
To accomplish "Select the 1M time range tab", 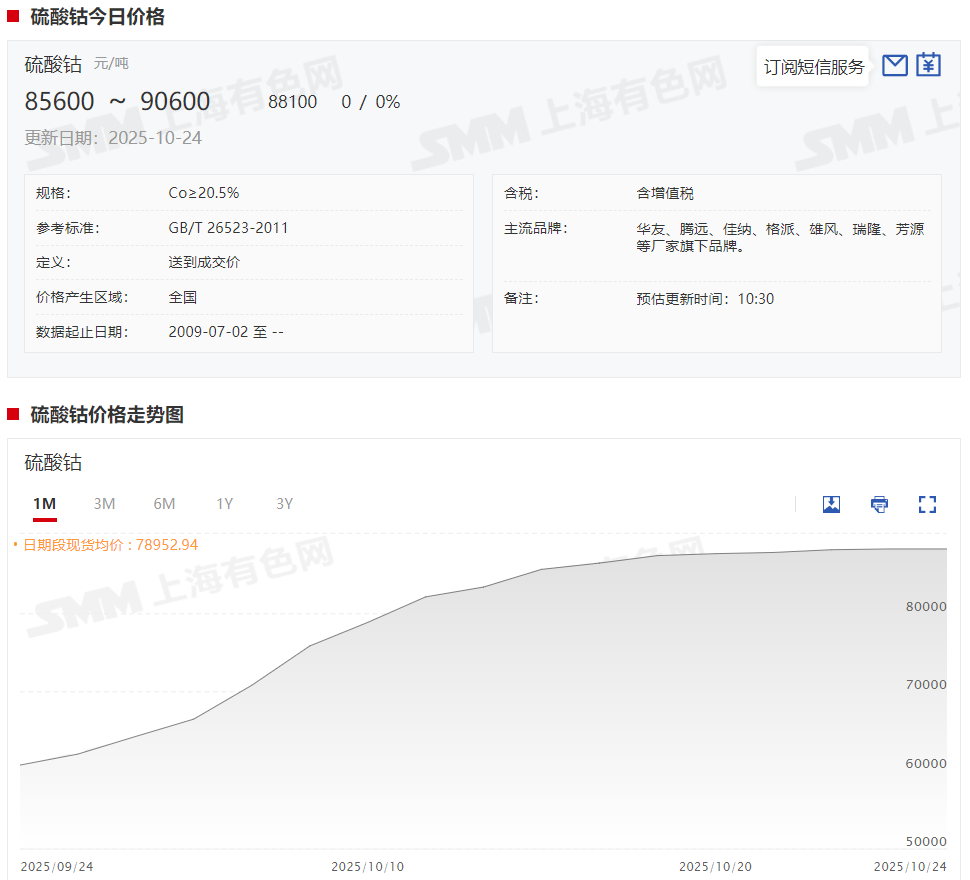I will [44, 504].
